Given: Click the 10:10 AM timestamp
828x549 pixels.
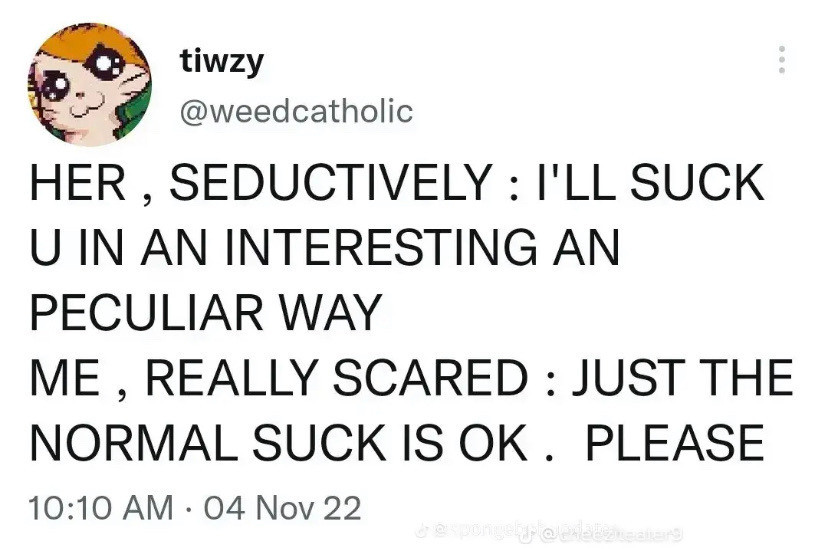Looking at the screenshot, I should tap(101, 507).
